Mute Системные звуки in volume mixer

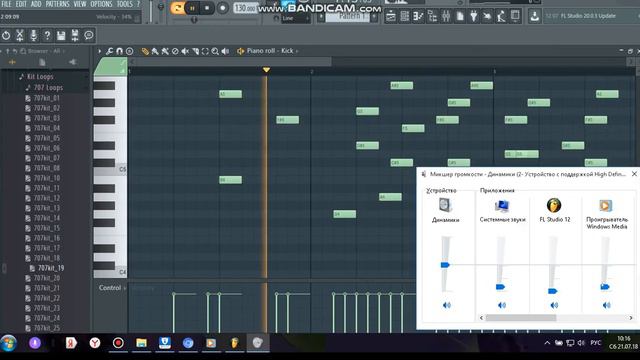click(x=502, y=305)
